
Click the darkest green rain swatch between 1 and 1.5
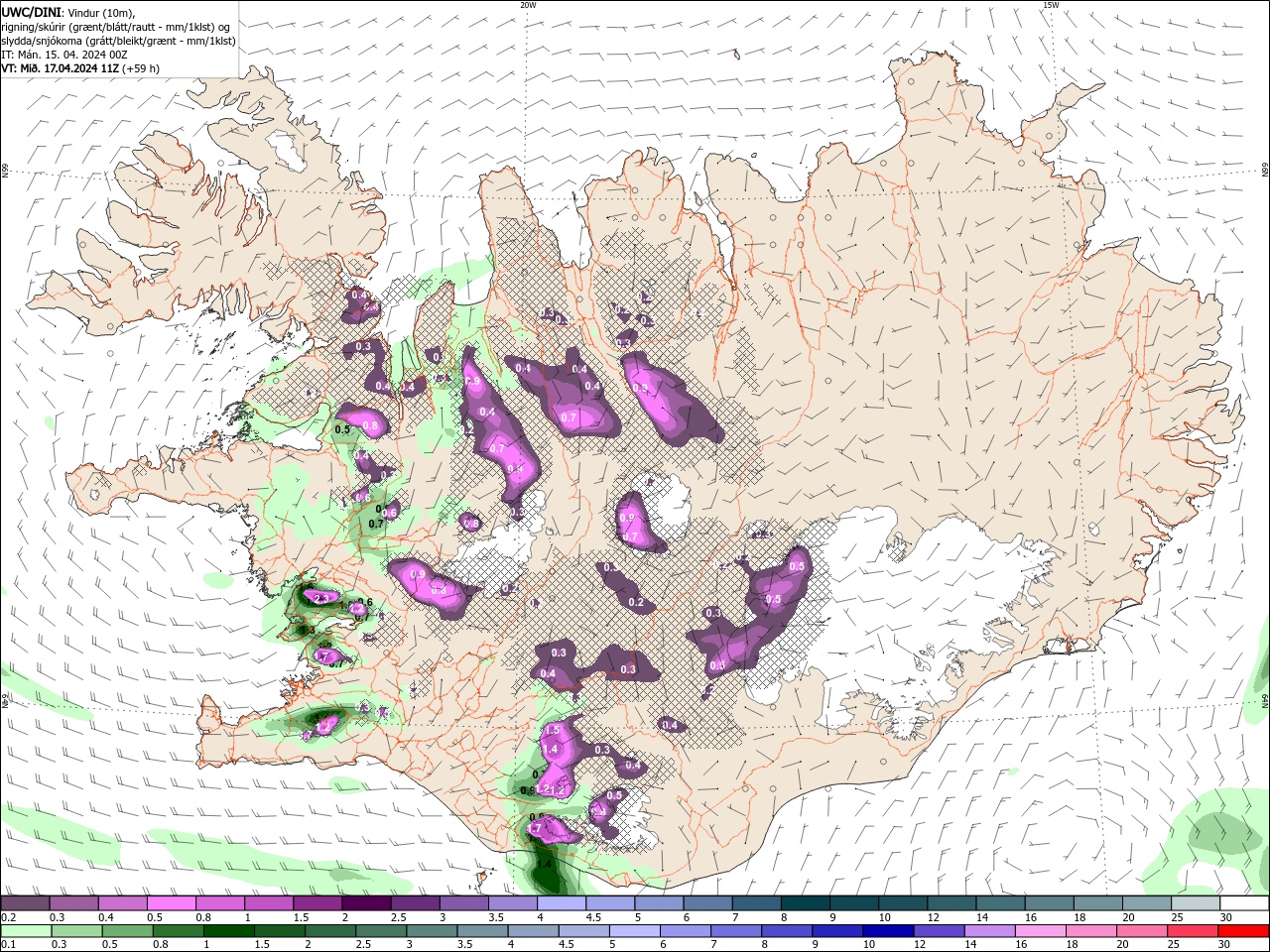(x=228, y=931)
